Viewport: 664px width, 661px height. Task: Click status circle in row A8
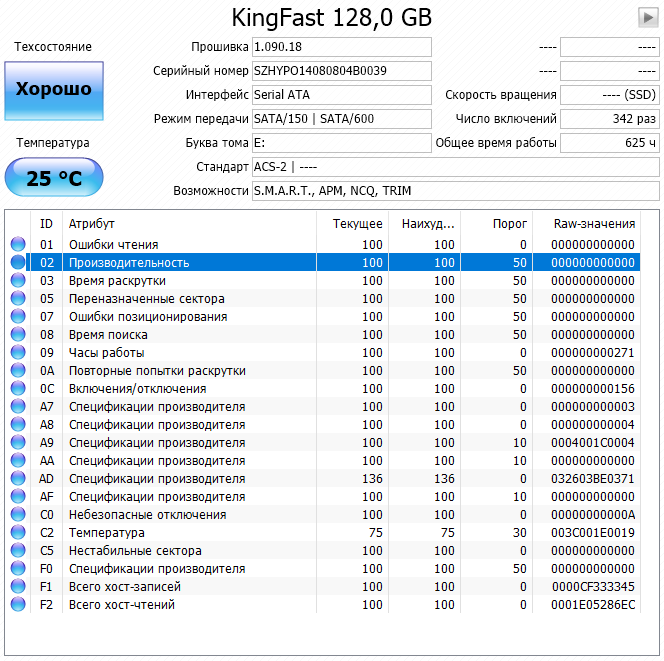pyautogui.click(x=18, y=424)
